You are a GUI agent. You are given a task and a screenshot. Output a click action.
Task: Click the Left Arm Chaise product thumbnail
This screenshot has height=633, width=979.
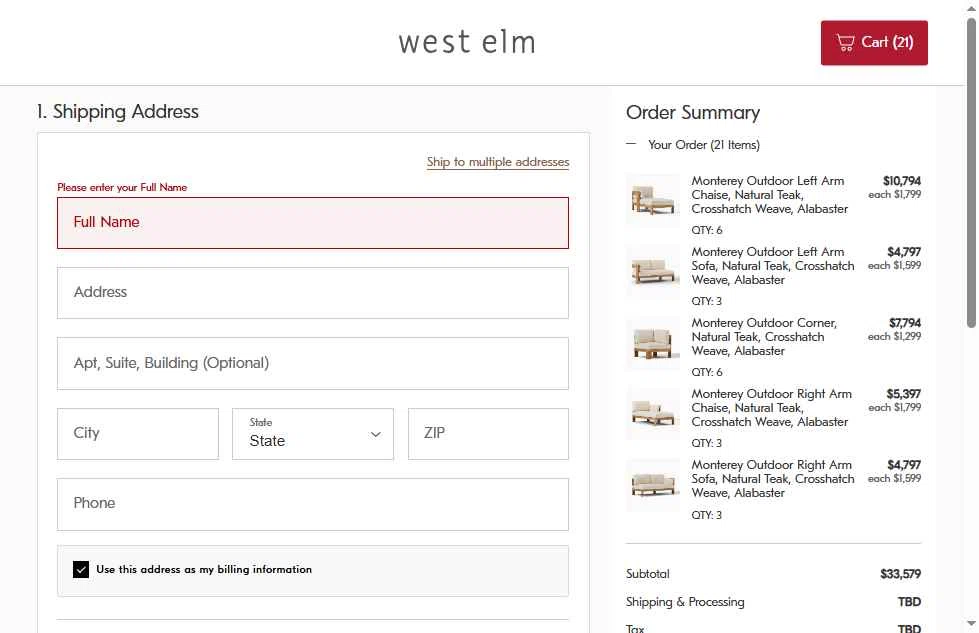[653, 199]
